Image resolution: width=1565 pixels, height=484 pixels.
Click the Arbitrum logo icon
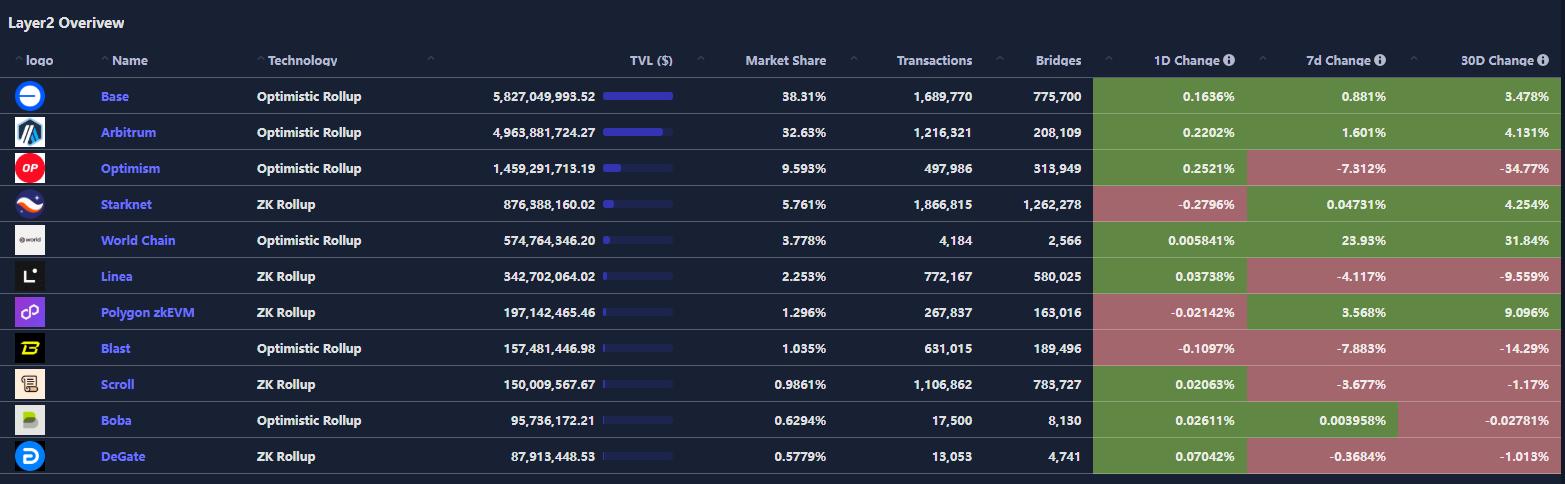pos(30,133)
